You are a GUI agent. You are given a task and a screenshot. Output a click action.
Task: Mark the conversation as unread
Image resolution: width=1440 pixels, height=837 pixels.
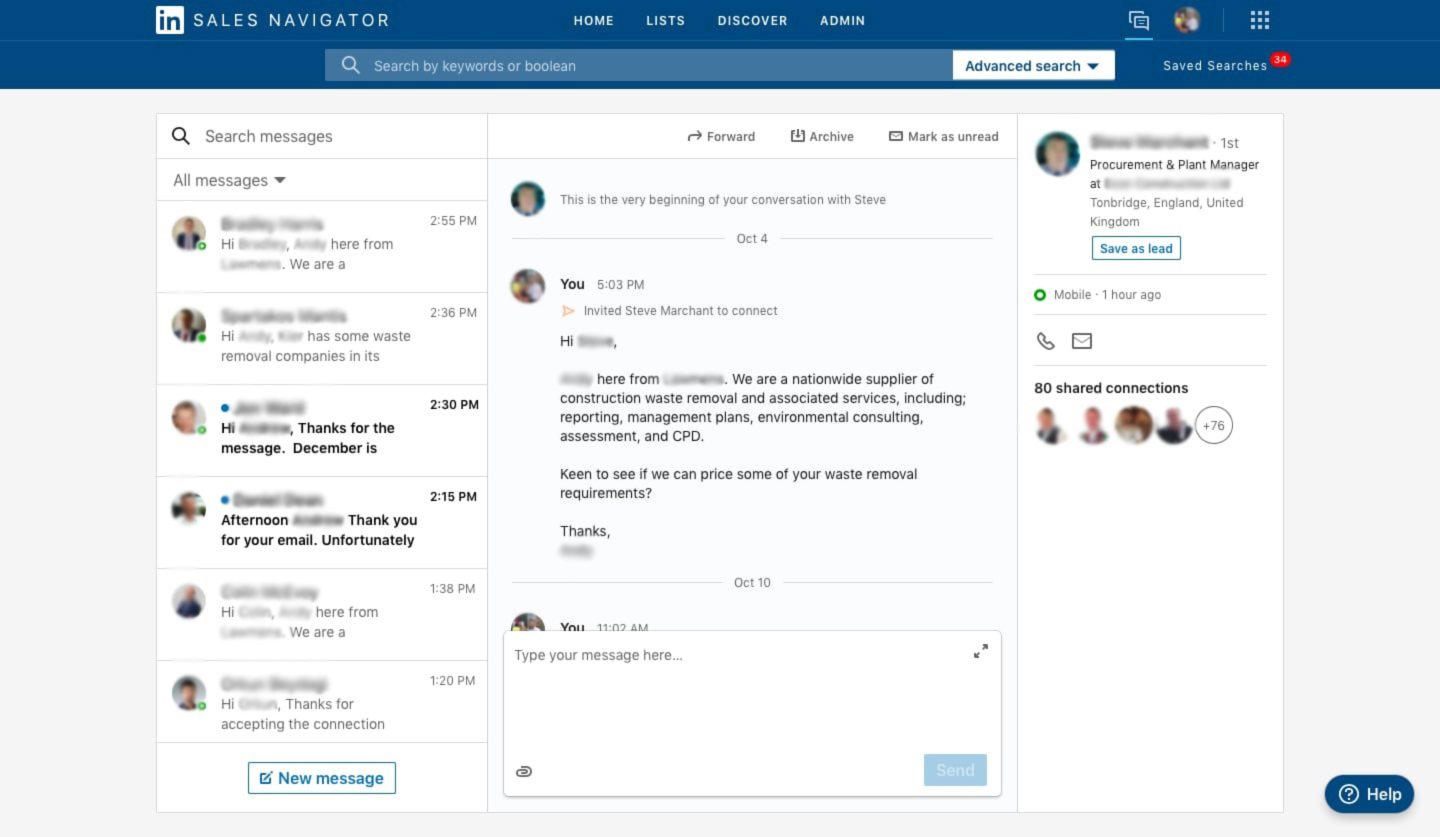coord(943,136)
